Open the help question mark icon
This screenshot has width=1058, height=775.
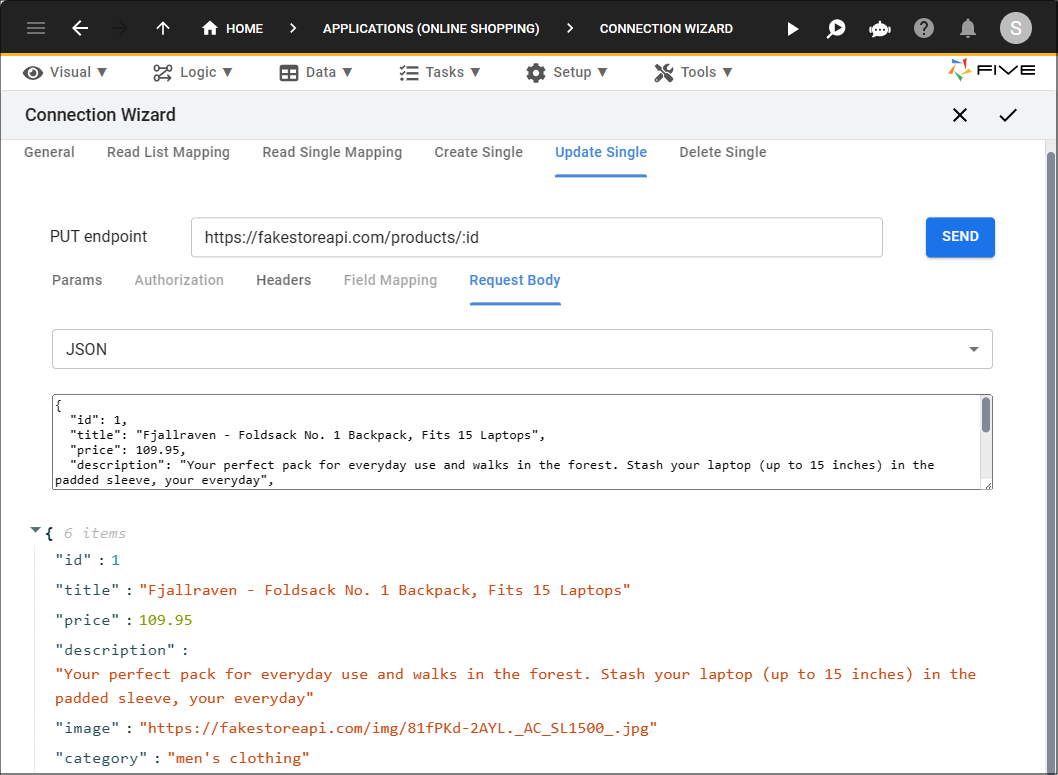click(924, 28)
